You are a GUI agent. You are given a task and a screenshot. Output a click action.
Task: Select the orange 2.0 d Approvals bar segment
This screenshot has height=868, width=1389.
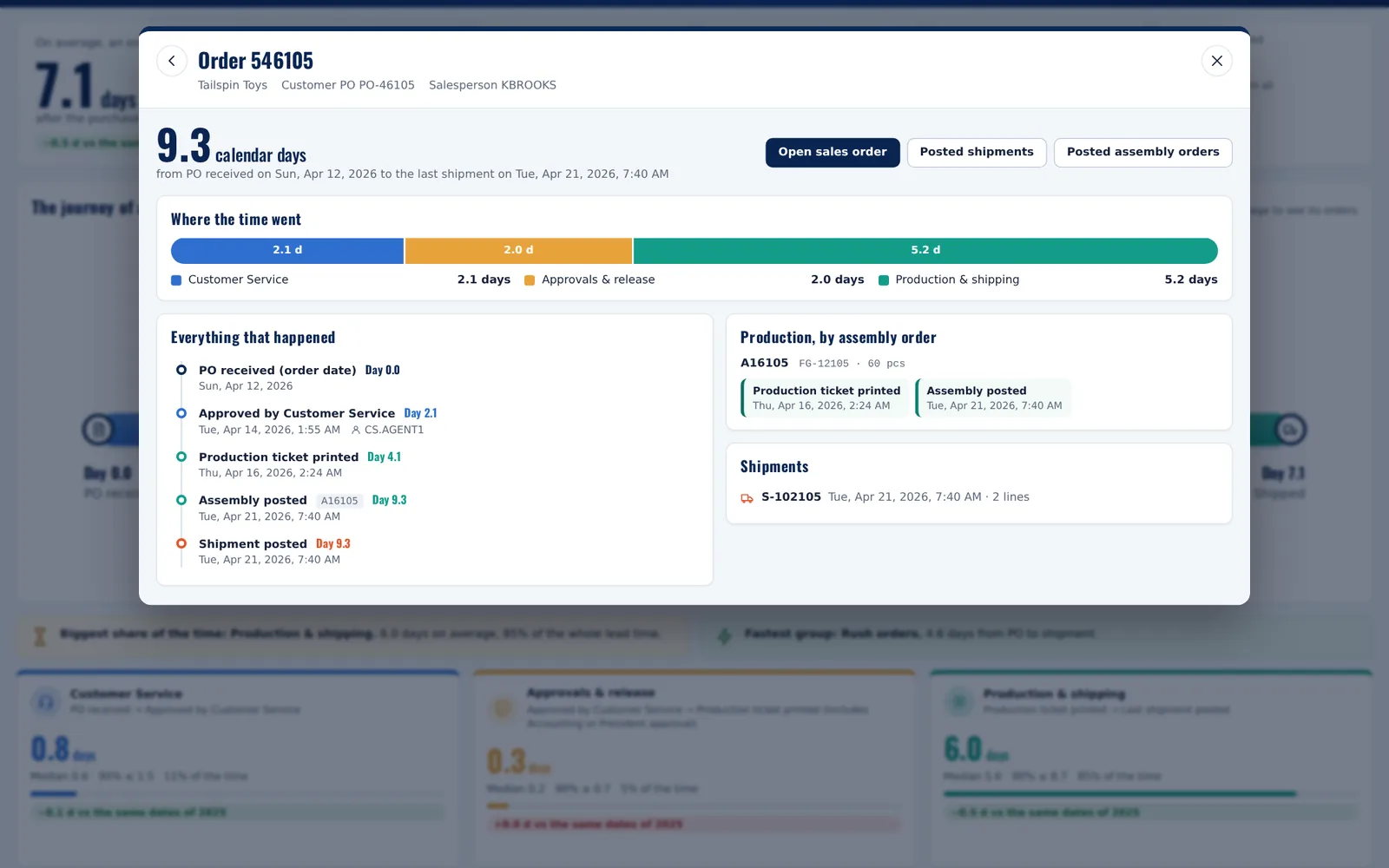click(518, 250)
